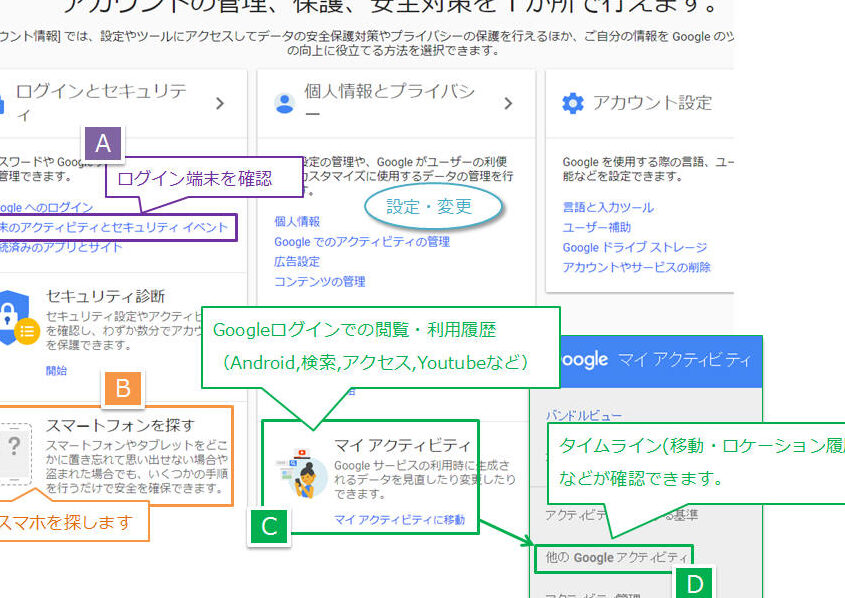Open the 個人情報 link
This screenshot has height=598, width=845.
(297, 221)
